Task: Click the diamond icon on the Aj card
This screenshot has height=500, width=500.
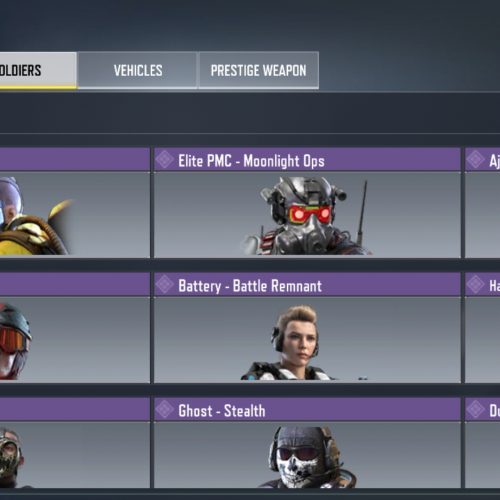Action: (x=475, y=159)
